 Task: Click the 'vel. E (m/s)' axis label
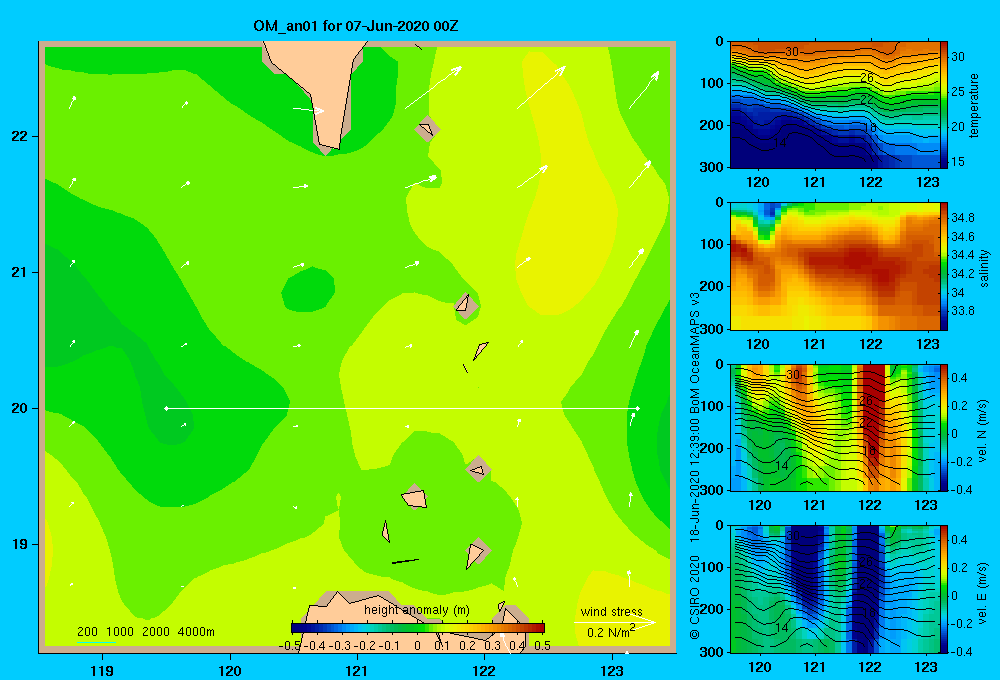click(x=982, y=592)
